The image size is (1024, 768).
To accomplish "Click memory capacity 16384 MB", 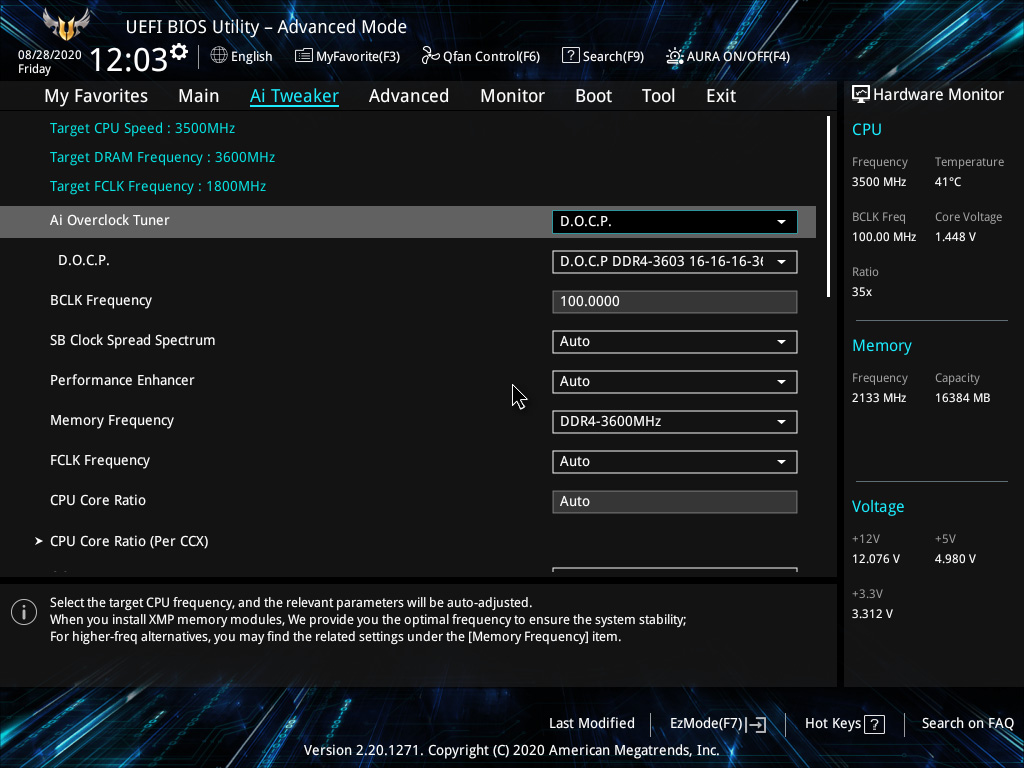I will [962, 398].
